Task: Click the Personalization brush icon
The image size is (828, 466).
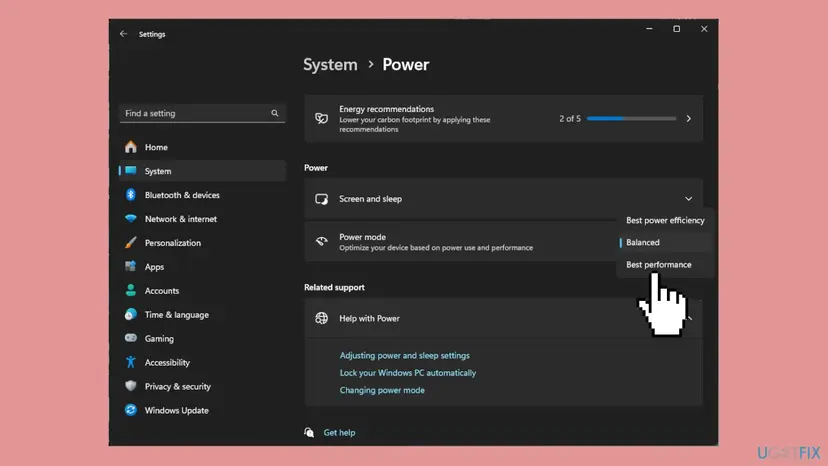Action: coord(131,243)
